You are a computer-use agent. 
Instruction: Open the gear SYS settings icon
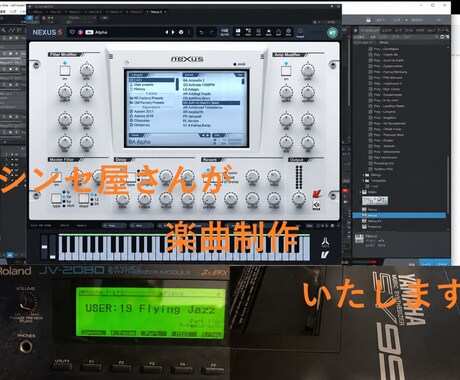tap(288, 32)
